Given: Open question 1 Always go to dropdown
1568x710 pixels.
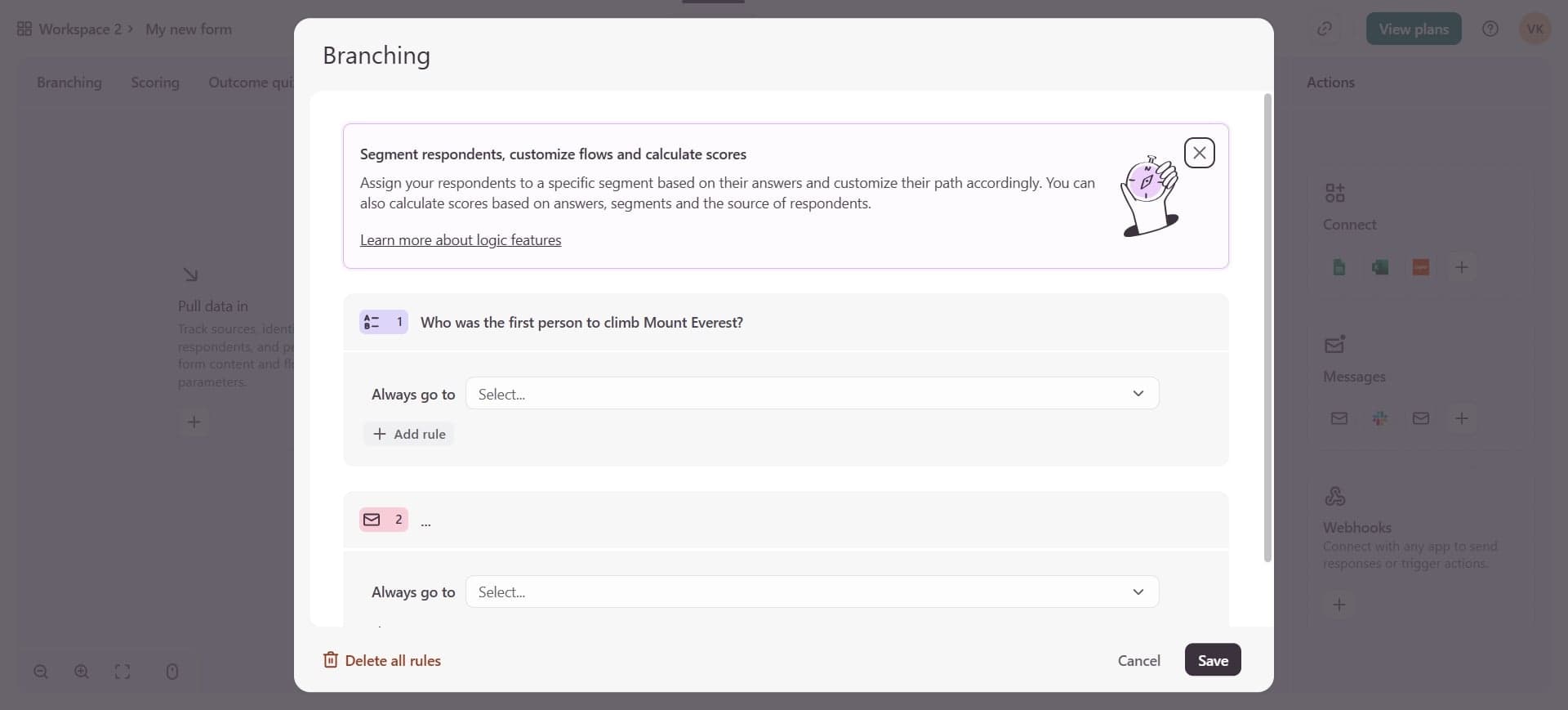Looking at the screenshot, I should [x=812, y=394].
